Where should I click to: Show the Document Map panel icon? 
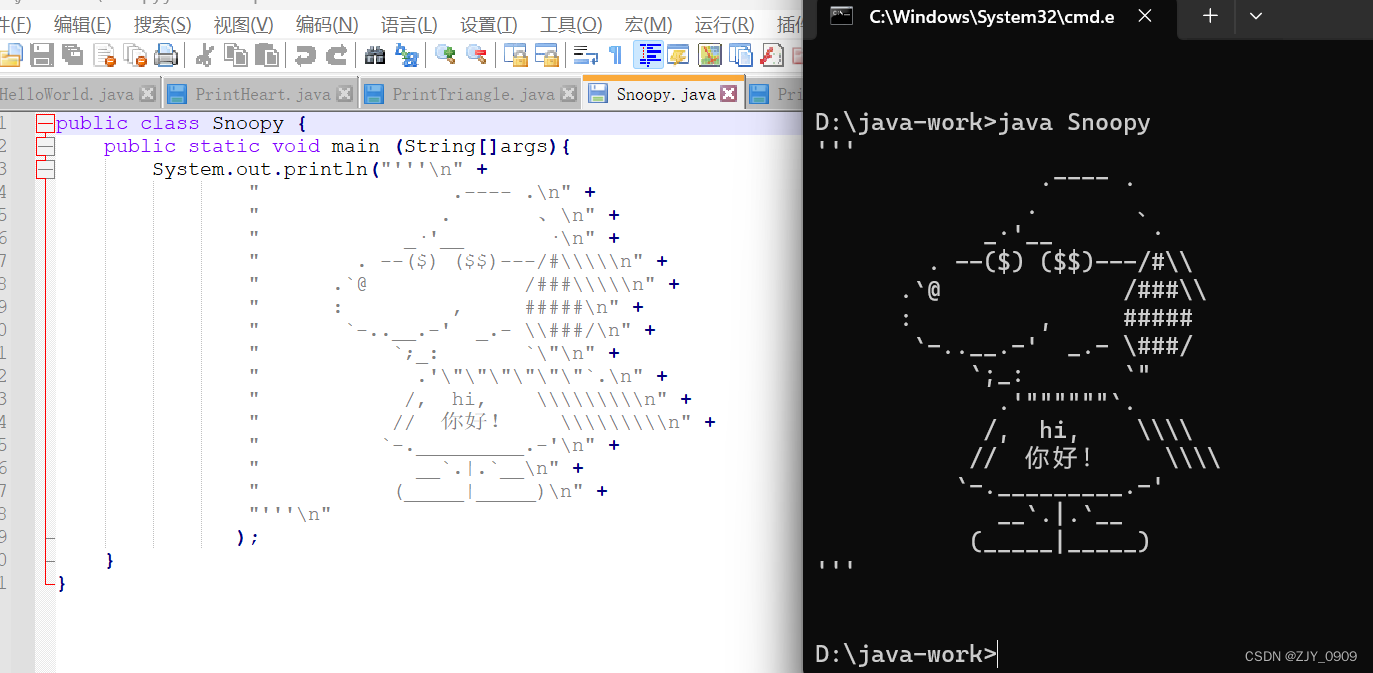(710, 55)
